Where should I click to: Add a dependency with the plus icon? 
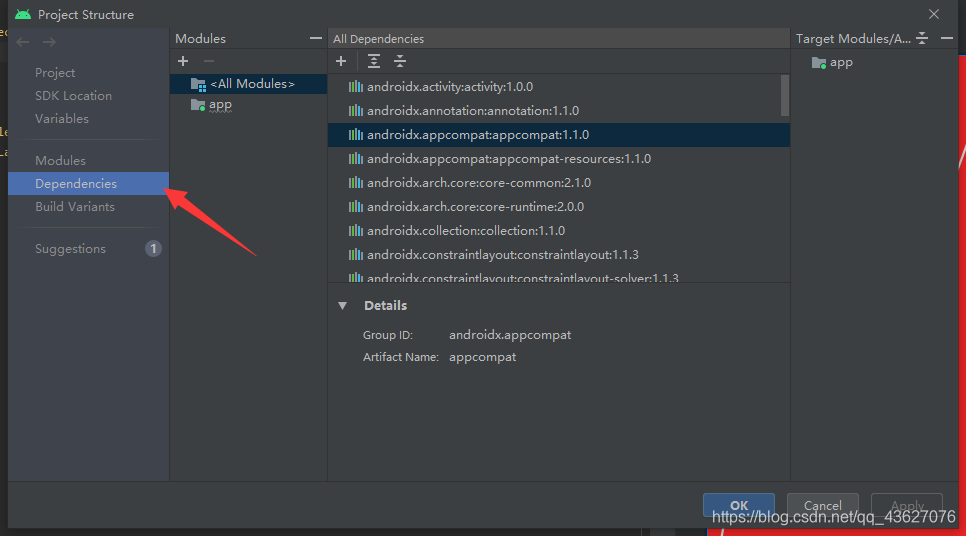pyautogui.click(x=341, y=61)
